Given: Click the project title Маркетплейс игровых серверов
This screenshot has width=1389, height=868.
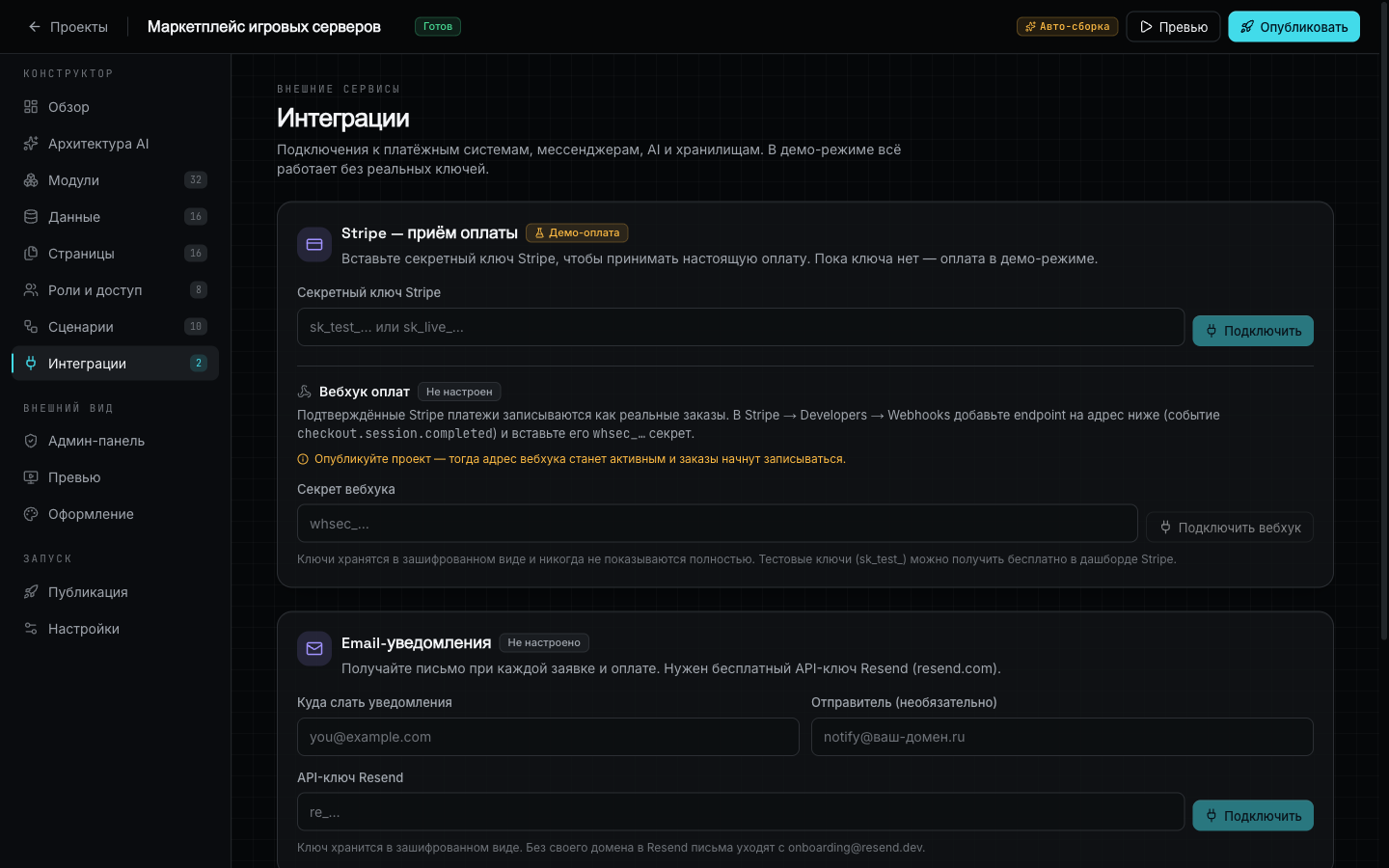Looking at the screenshot, I should pyautogui.click(x=264, y=27).
